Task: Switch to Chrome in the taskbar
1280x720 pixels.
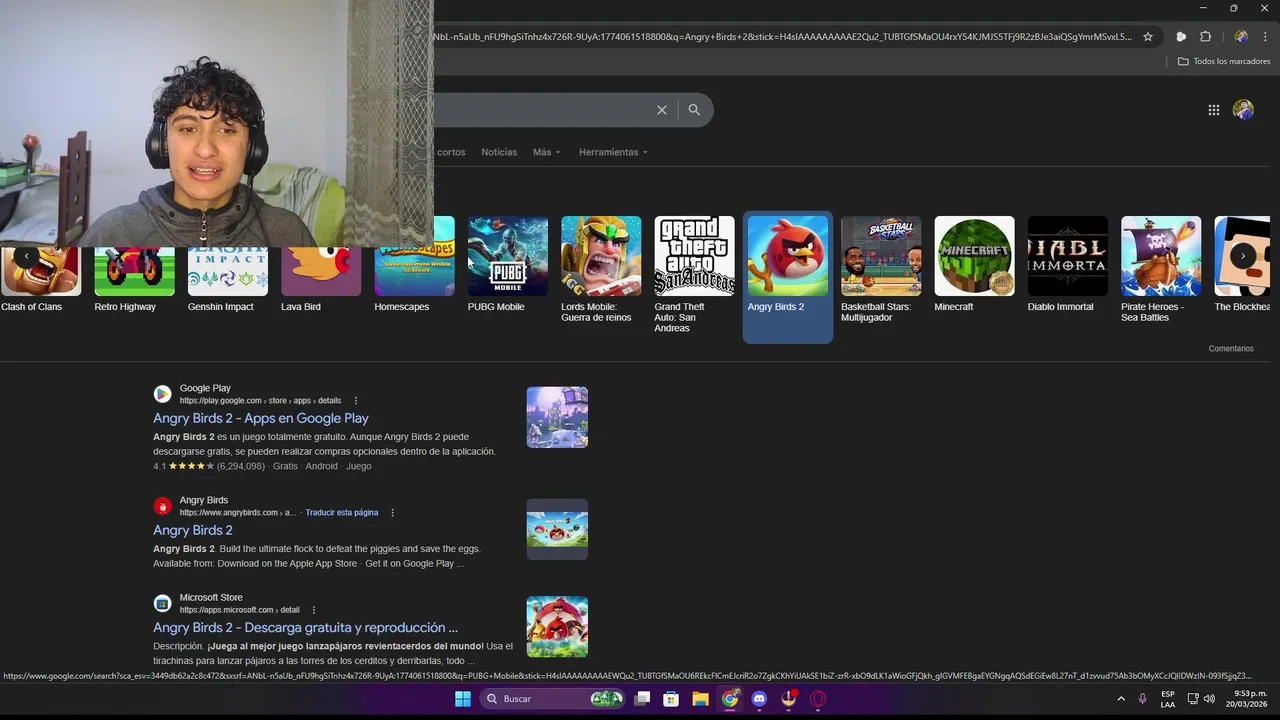Action: pyautogui.click(x=730, y=699)
